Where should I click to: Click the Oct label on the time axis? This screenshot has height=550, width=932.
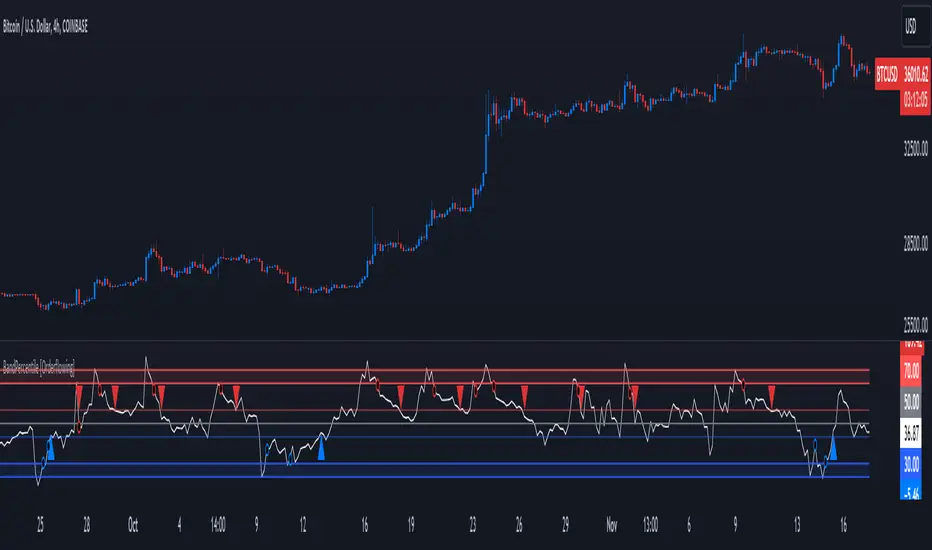[x=133, y=525]
